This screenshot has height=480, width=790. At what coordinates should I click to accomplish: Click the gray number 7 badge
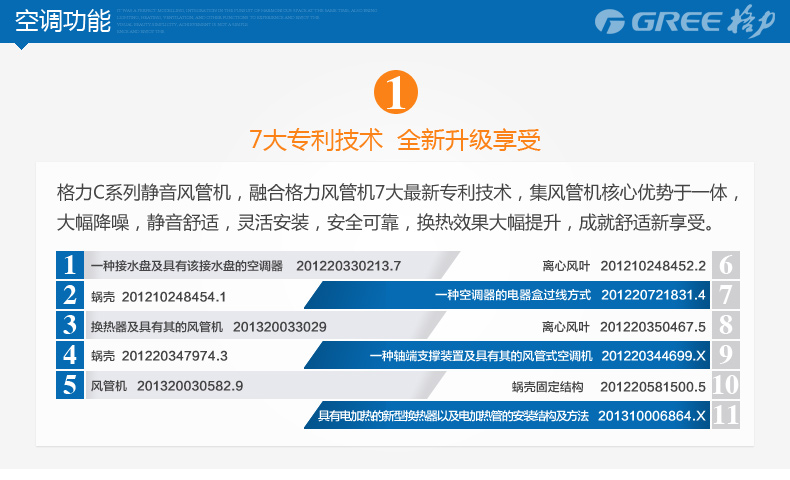[x=726, y=295]
